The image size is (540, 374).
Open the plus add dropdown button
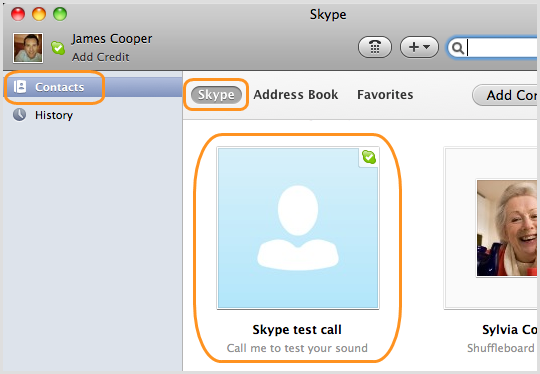coord(419,47)
